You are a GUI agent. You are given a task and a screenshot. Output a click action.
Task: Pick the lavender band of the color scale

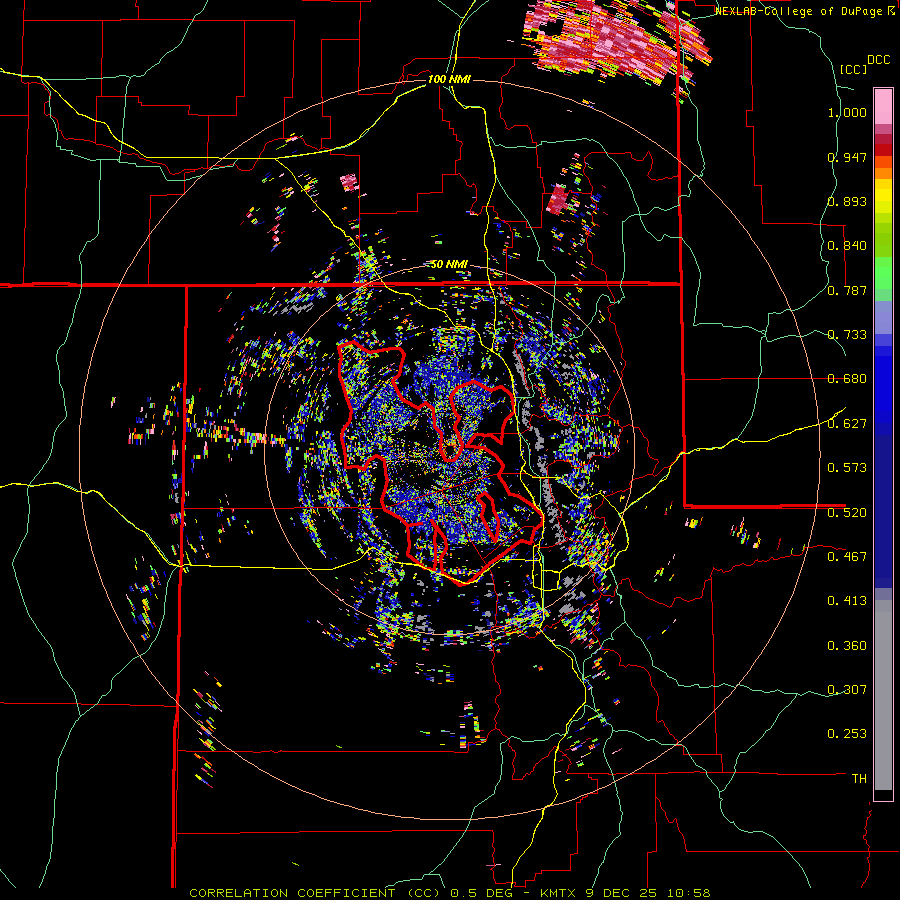883,317
